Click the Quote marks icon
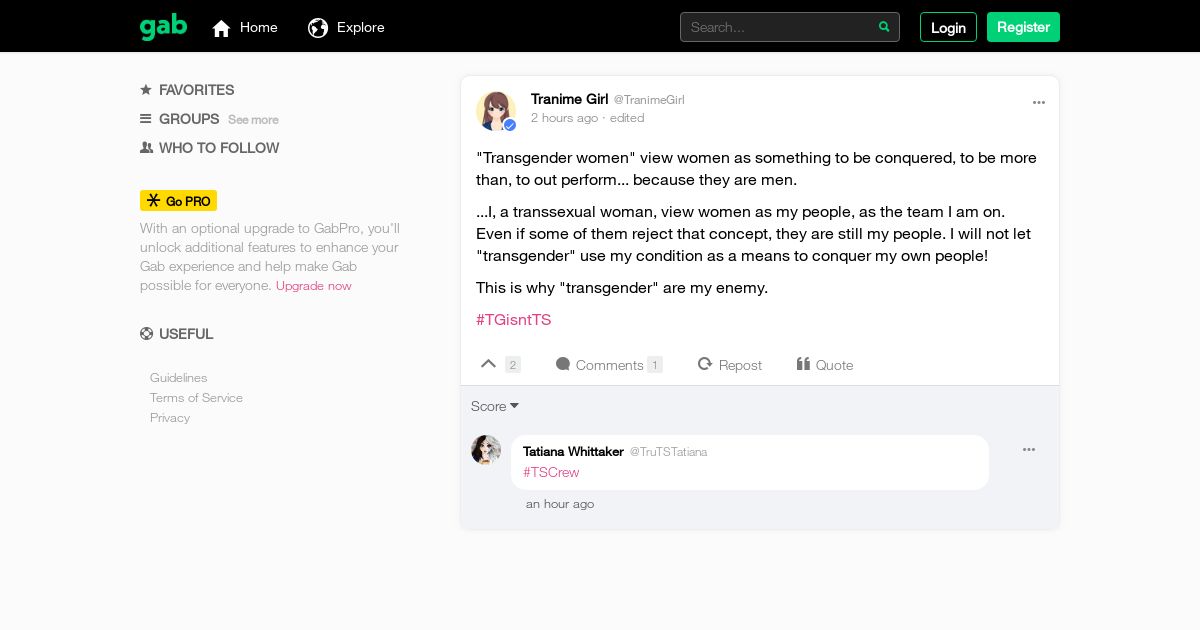Viewport: 1200px width, 630px height. pos(803,364)
